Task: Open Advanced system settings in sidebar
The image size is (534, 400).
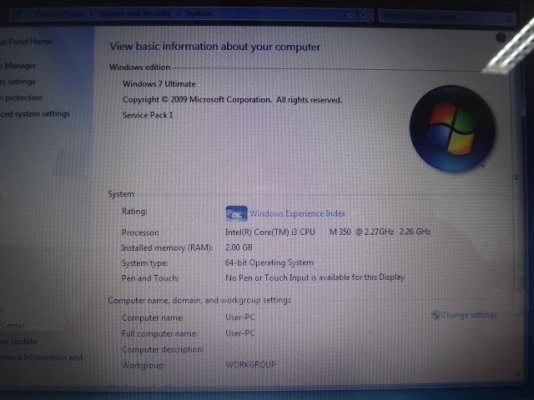Action: (x=35, y=114)
